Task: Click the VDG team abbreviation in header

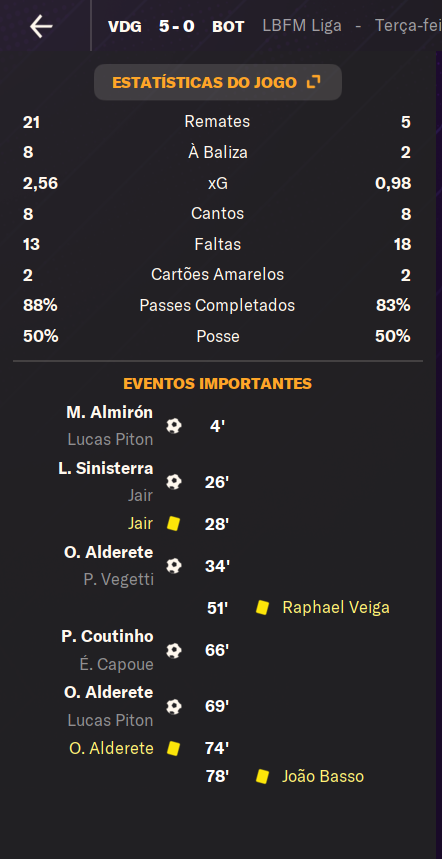Action: click(x=125, y=26)
